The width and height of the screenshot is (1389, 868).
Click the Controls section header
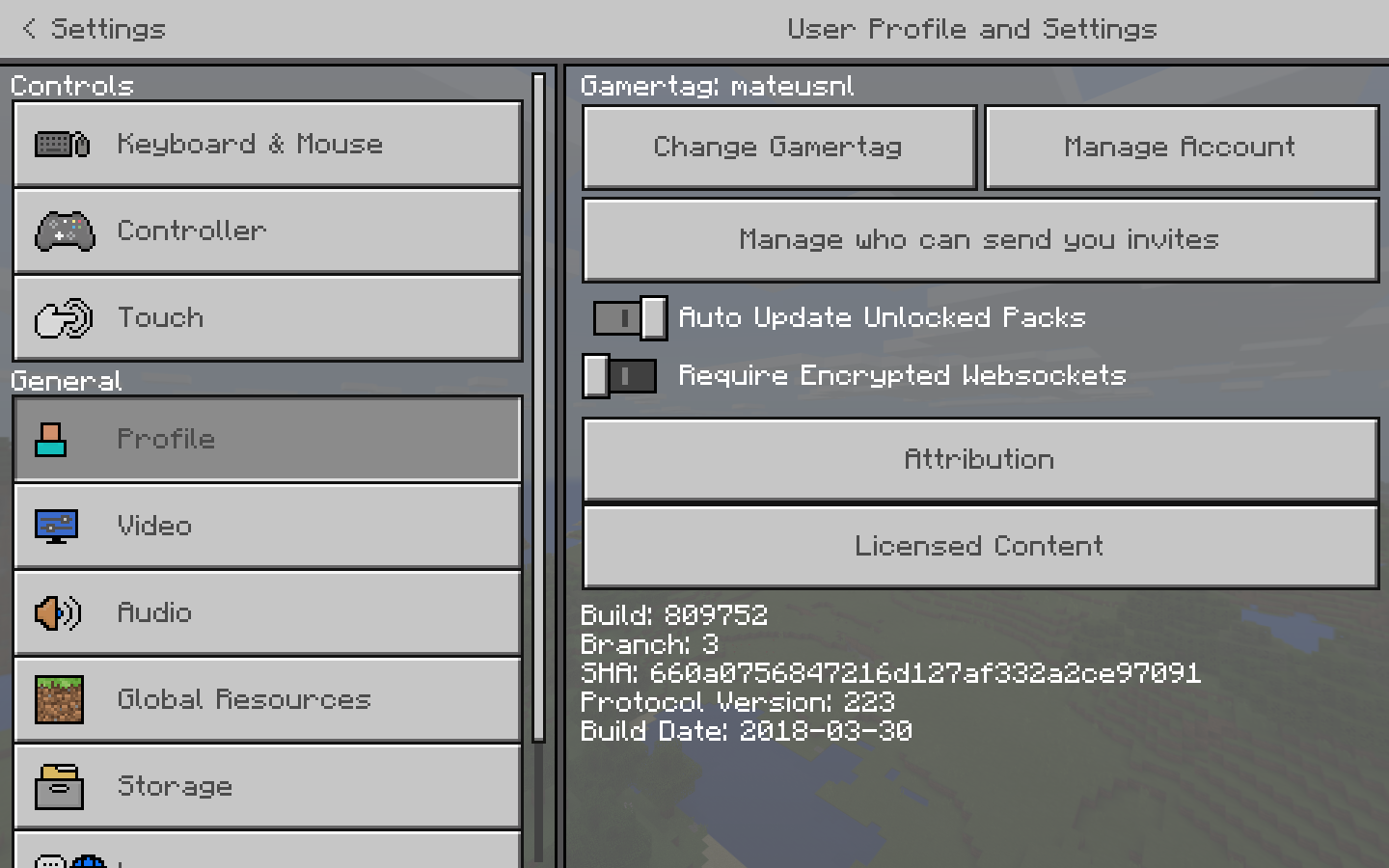point(72,86)
